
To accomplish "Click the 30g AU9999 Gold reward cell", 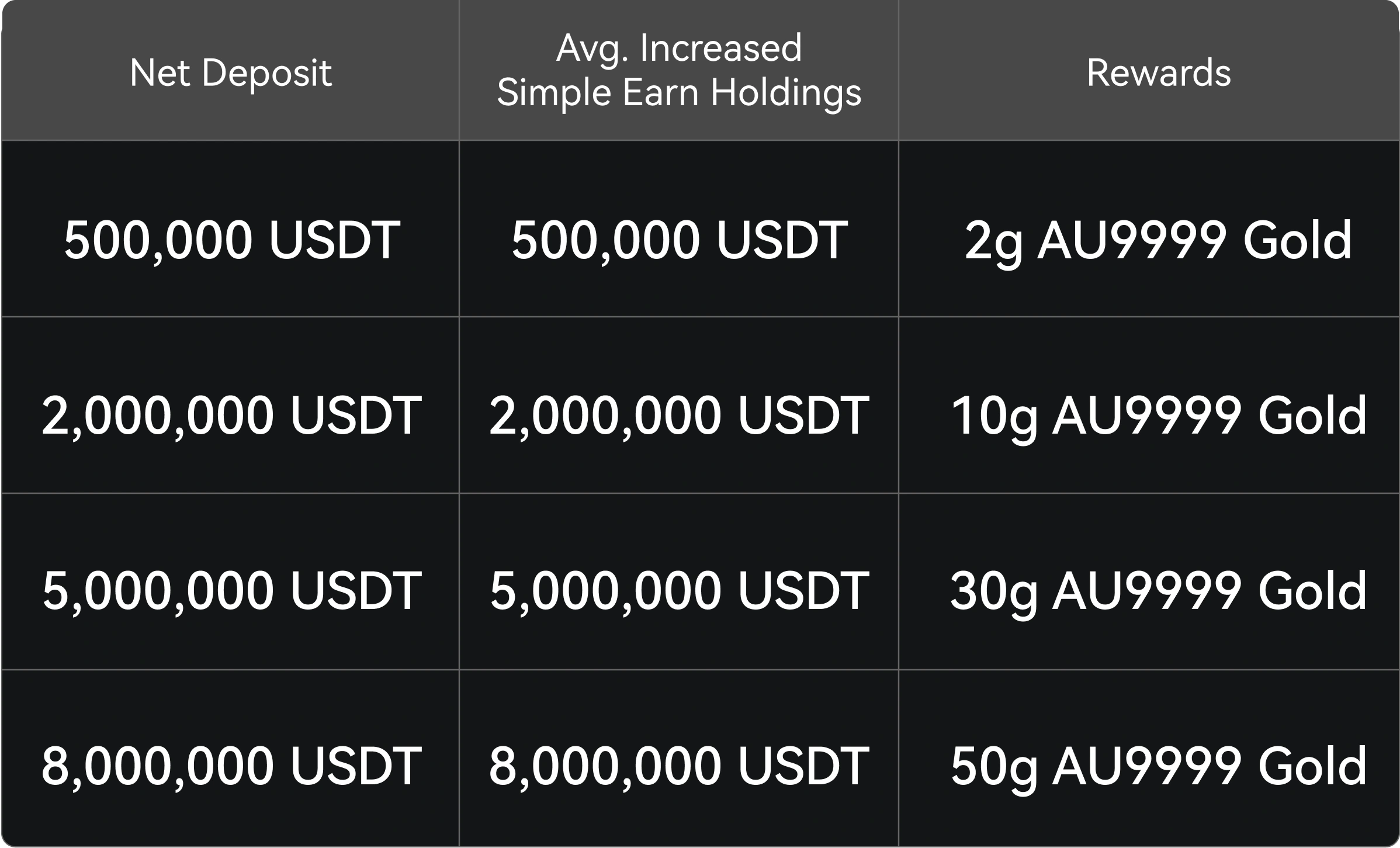I will click(1158, 591).
